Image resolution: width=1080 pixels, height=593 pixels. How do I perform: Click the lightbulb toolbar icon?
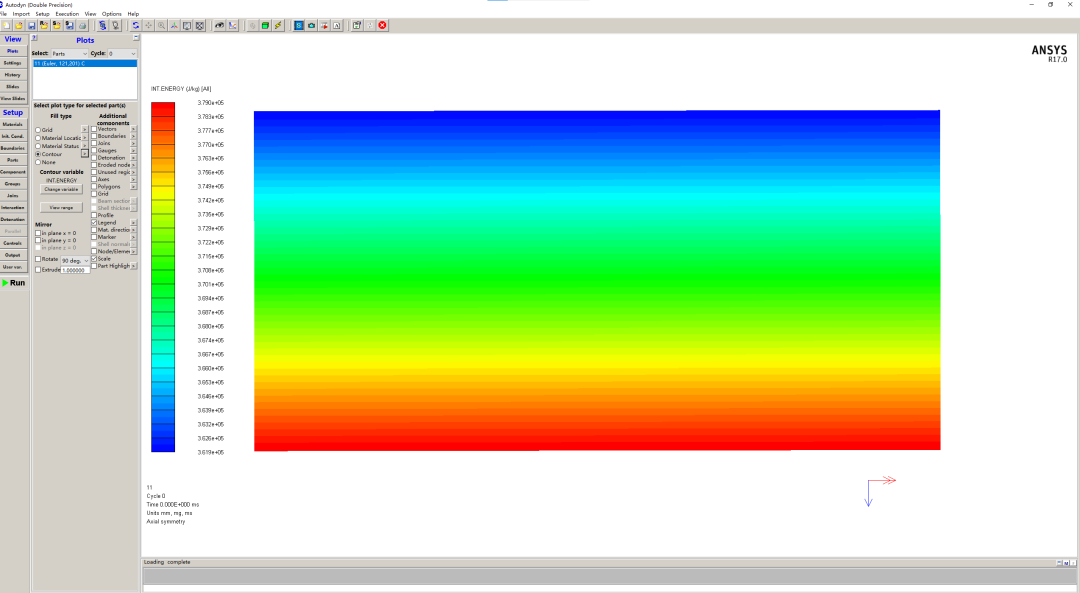(115, 25)
